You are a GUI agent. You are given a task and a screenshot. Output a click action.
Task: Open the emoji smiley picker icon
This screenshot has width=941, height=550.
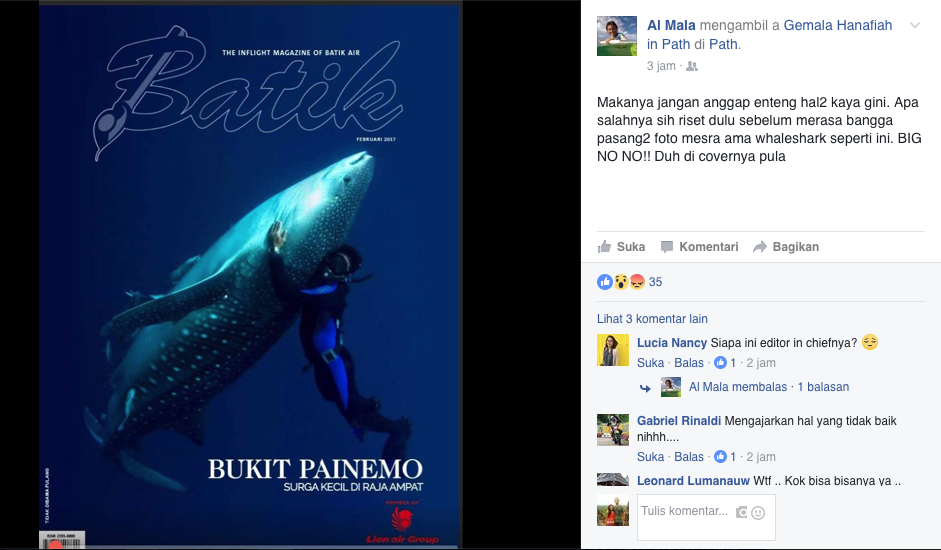click(758, 512)
